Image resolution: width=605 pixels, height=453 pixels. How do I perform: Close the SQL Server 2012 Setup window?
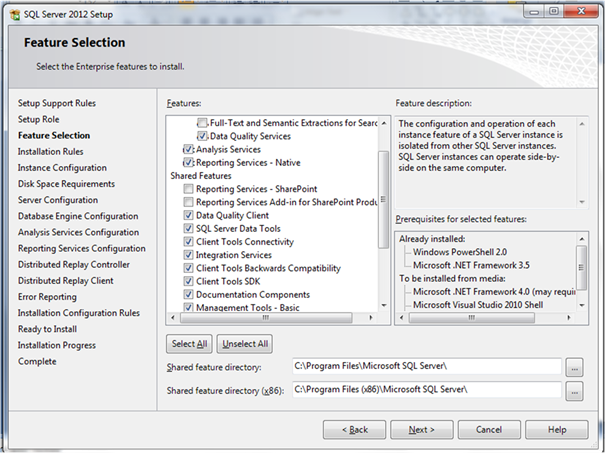(581, 12)
